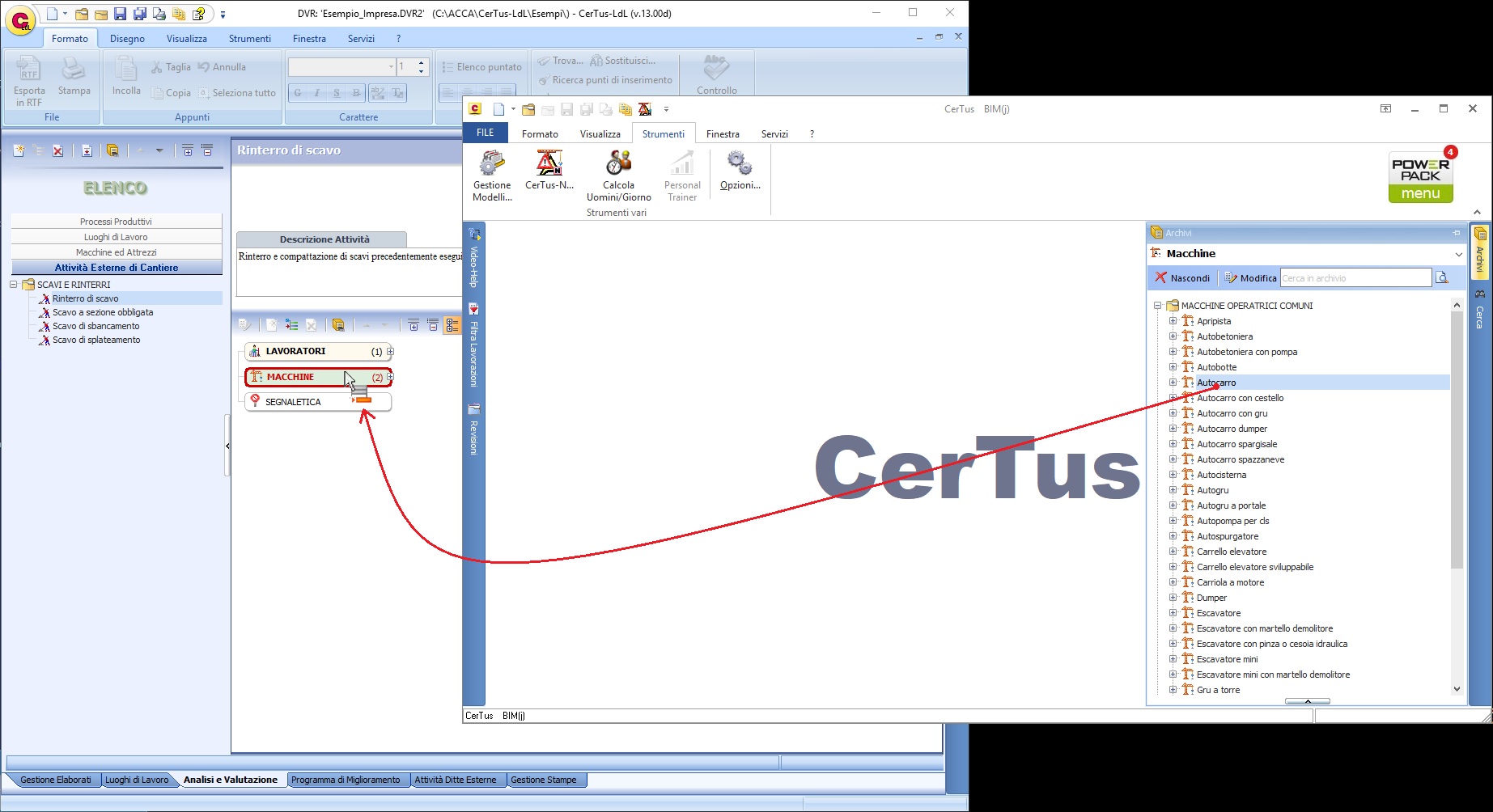Viewport: 1493px width, 812px height.
Task: Increase the font size stepper
Action: point(421,63)
